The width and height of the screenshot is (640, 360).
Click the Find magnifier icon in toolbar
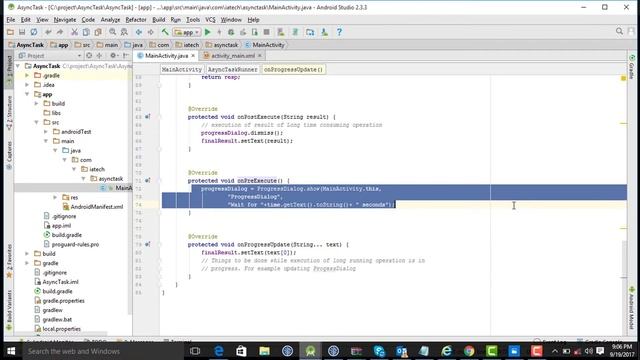coord(112,32)
